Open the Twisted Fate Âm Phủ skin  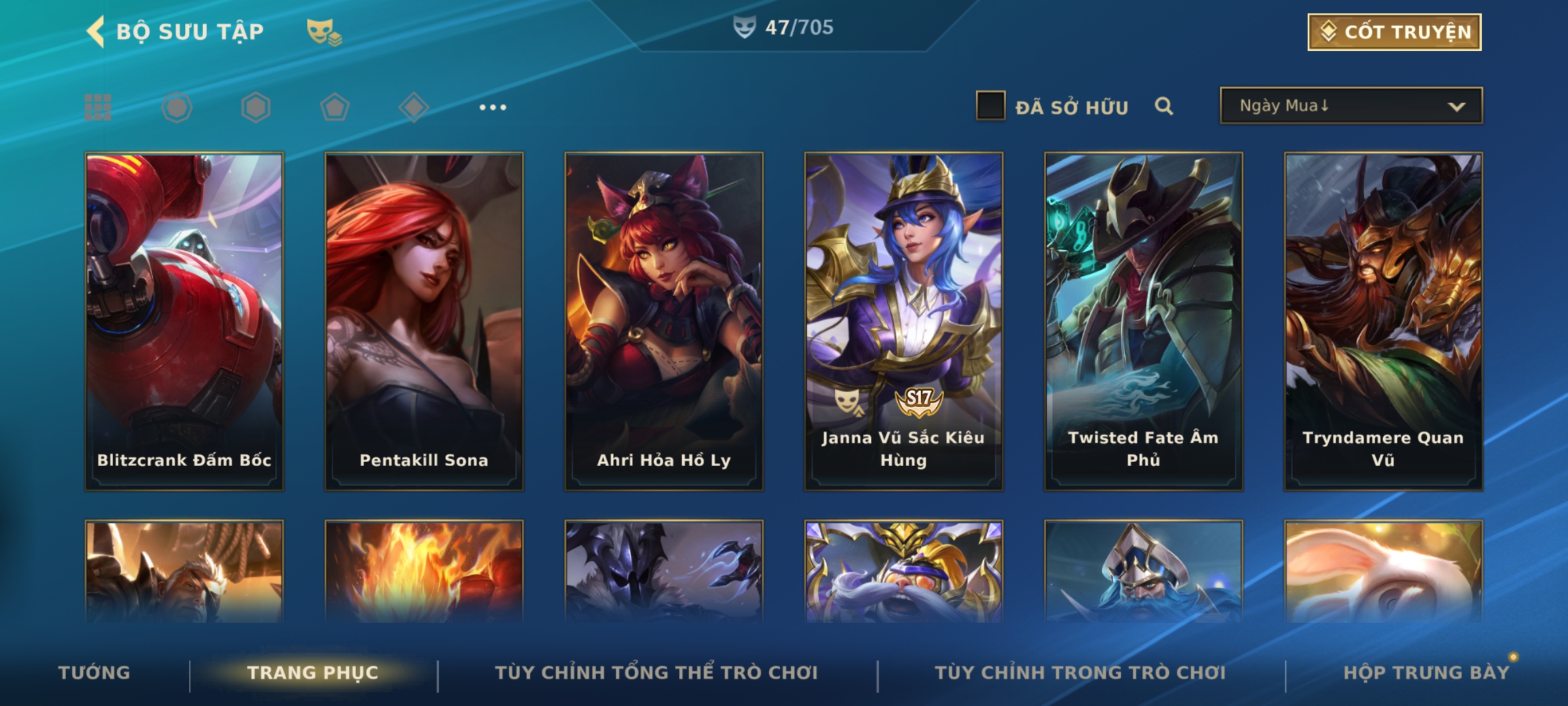pos(1143,322)
